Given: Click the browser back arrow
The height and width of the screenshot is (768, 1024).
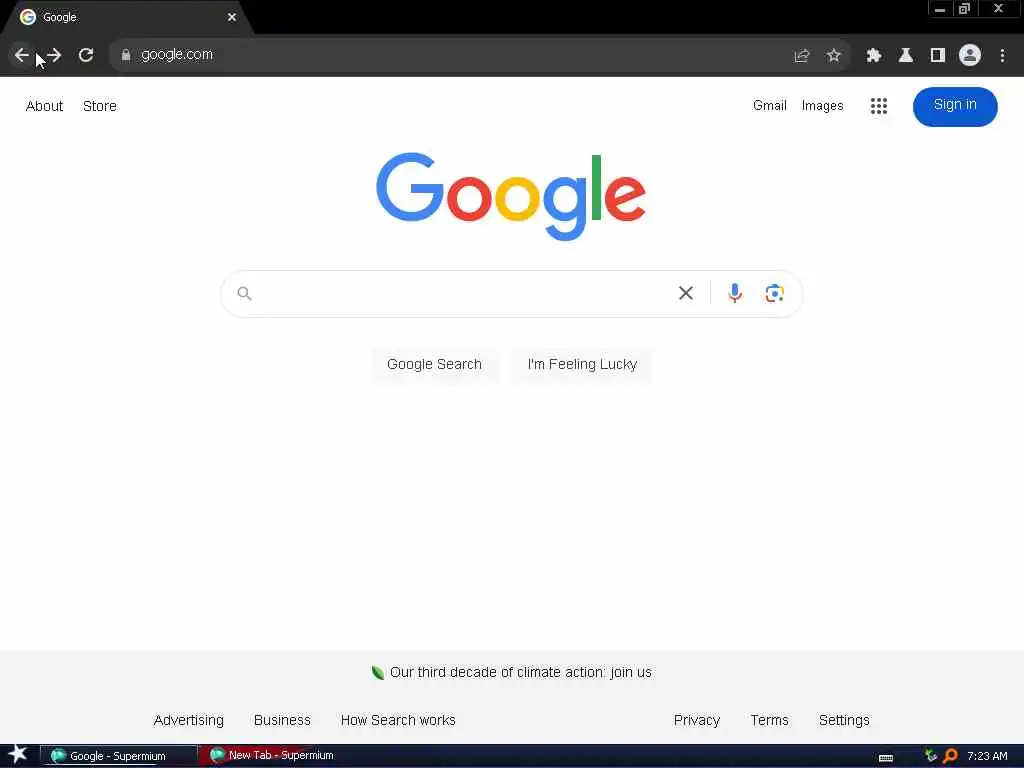Looking at the screenshot, I should 22,55.
